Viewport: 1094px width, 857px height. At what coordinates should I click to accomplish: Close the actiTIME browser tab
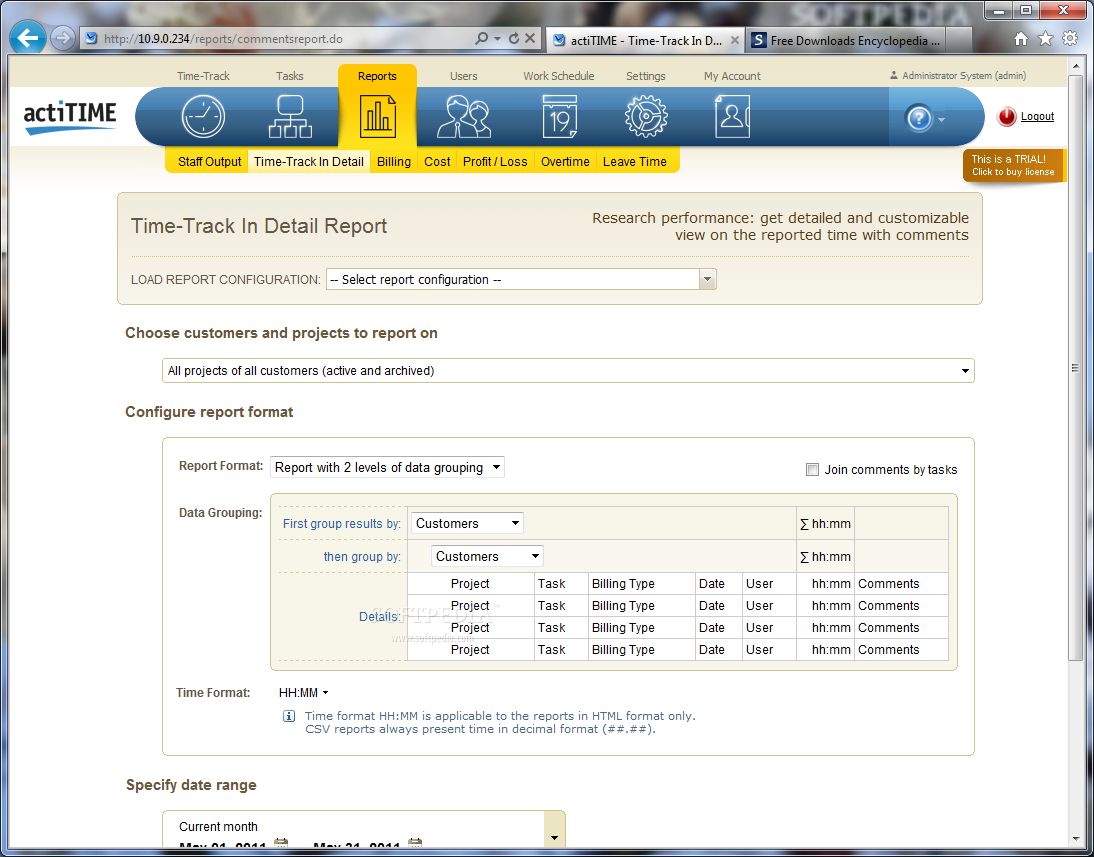coord(735,40)
